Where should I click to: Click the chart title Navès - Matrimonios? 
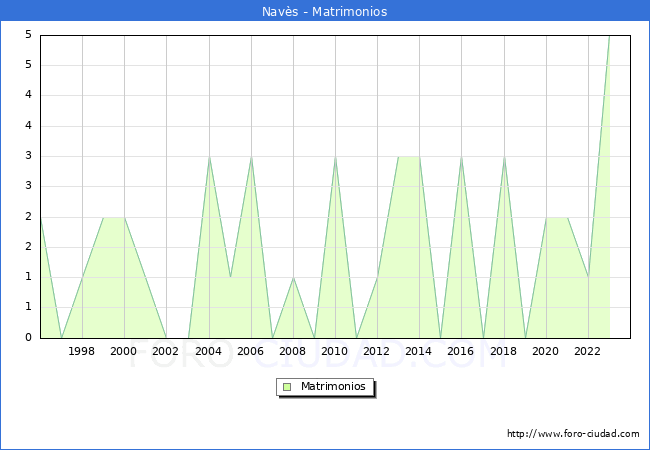tap(325, 12)
